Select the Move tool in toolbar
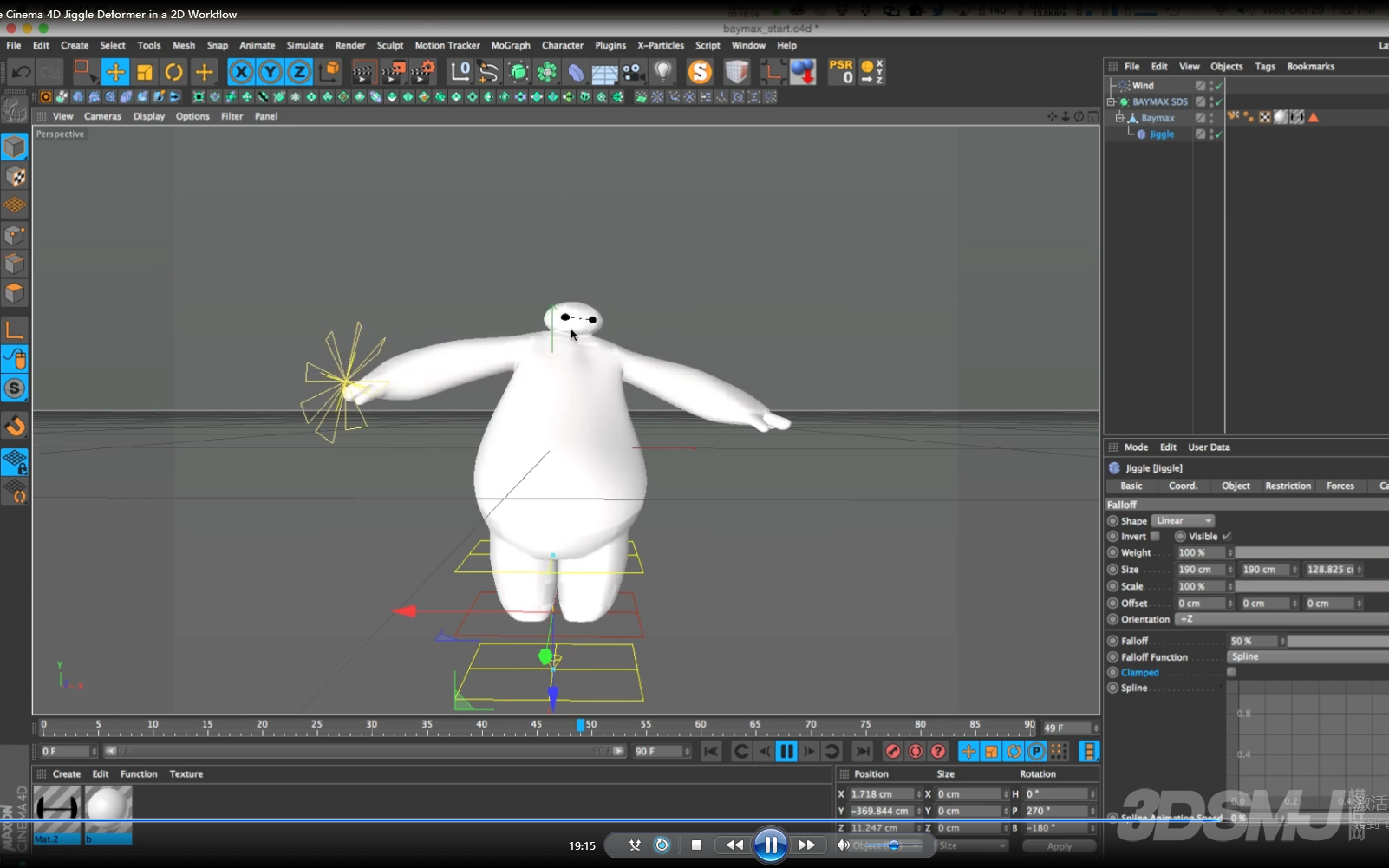The height and width of the screenshot is (868, 1389). (115, 72)
